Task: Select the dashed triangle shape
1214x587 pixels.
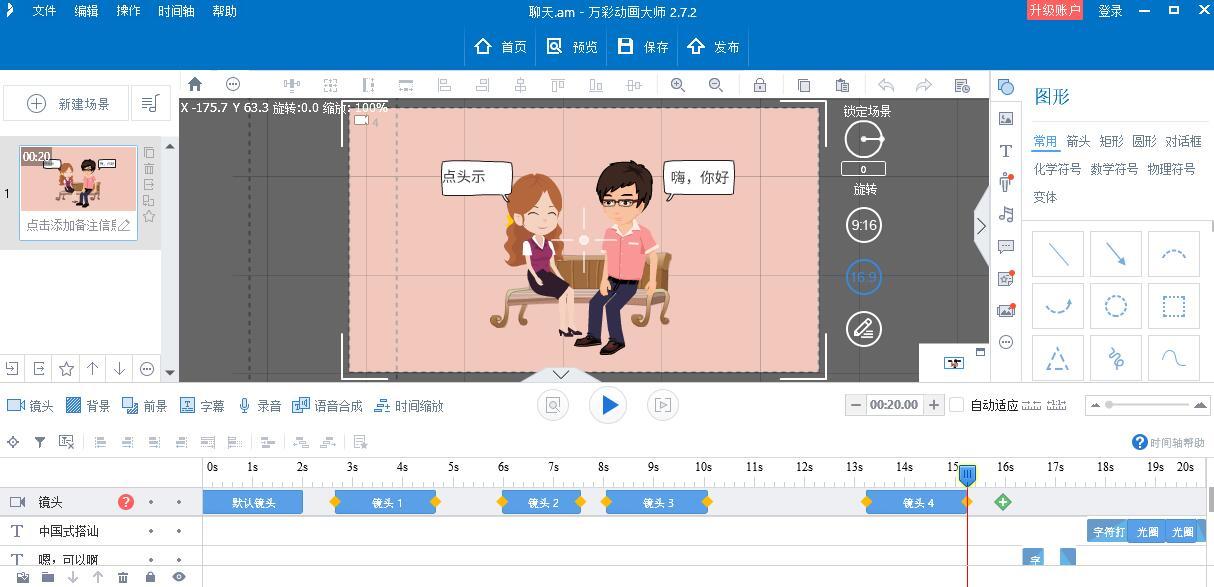Action: pos(1058,357)
